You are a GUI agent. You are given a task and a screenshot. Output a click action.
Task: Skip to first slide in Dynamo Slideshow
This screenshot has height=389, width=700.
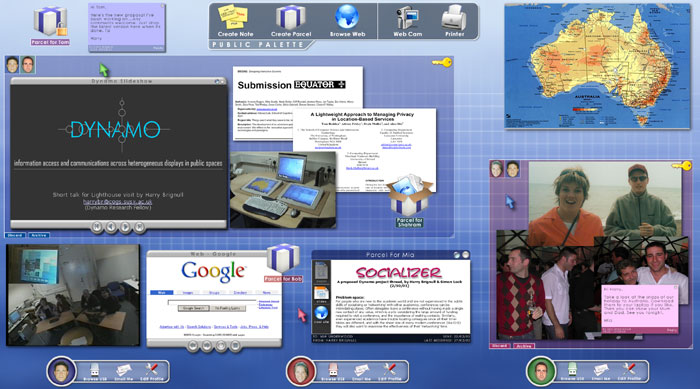[96, 227]
